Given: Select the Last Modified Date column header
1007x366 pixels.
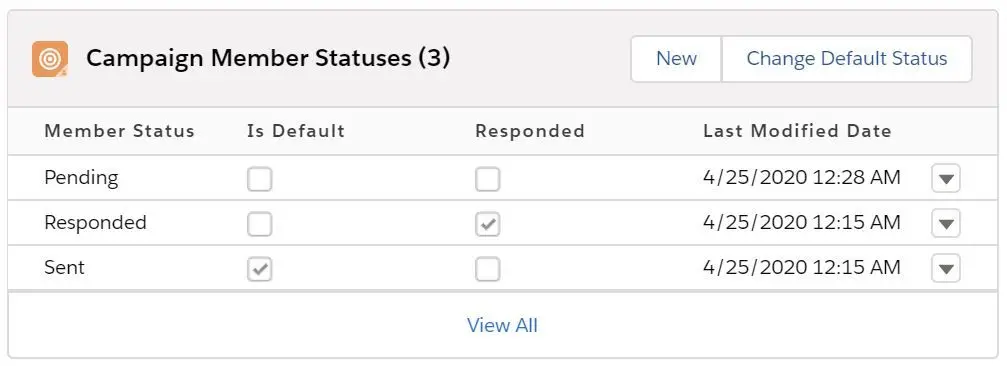Looking at the screenshot, I should pyautogui.click(x=797, y=131).
